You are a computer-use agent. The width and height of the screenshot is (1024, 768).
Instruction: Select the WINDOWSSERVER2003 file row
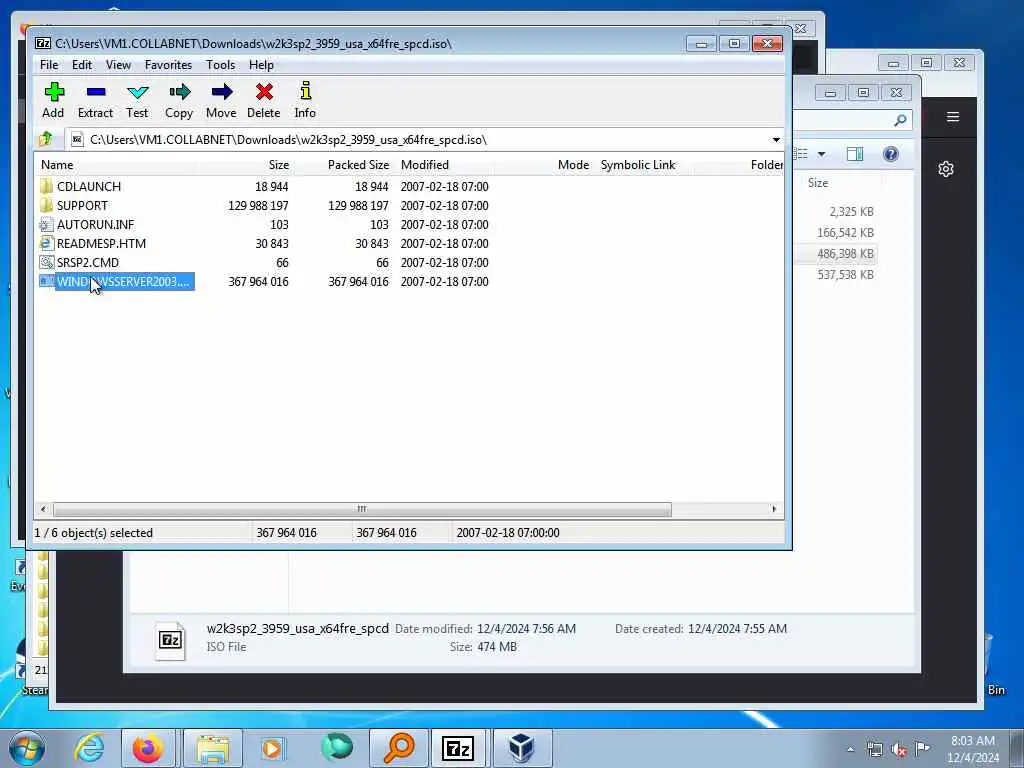click(x=264, y=281)
